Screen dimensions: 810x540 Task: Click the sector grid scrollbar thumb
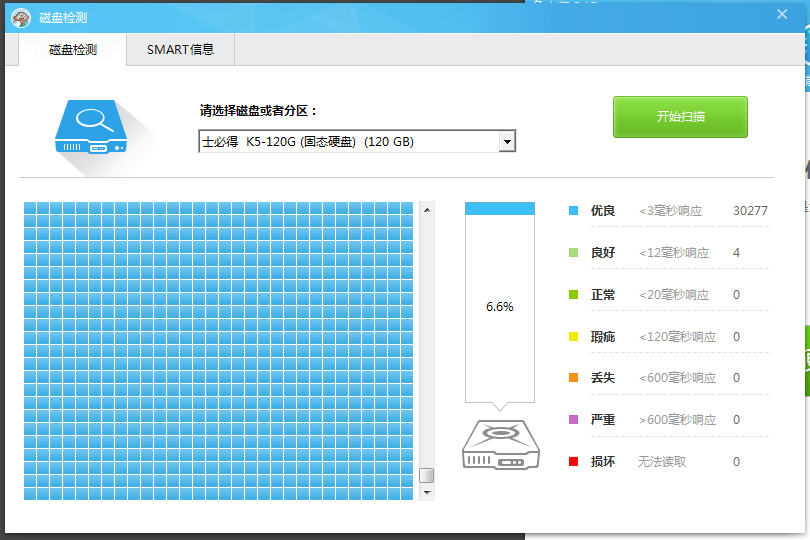tap(427, 475)
